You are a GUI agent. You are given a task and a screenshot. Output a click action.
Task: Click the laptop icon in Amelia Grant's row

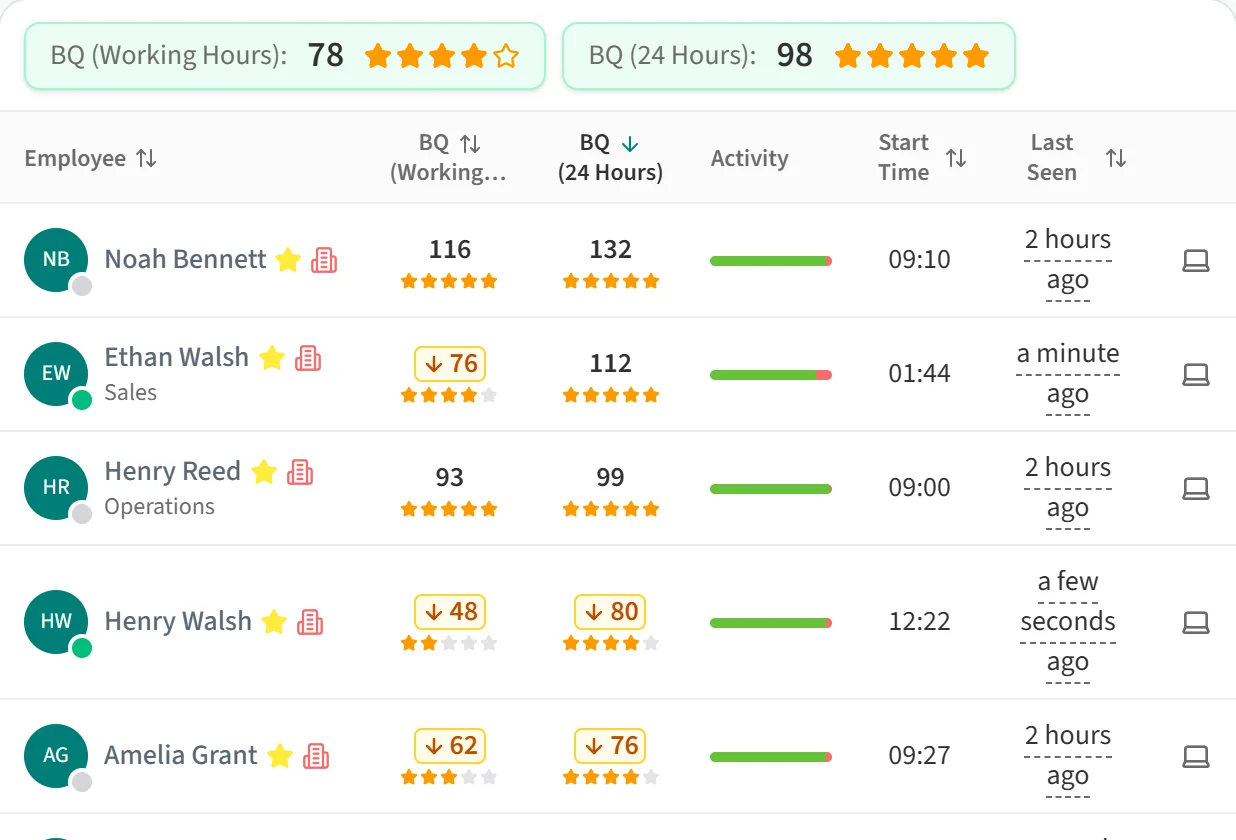coord(1196,757)
